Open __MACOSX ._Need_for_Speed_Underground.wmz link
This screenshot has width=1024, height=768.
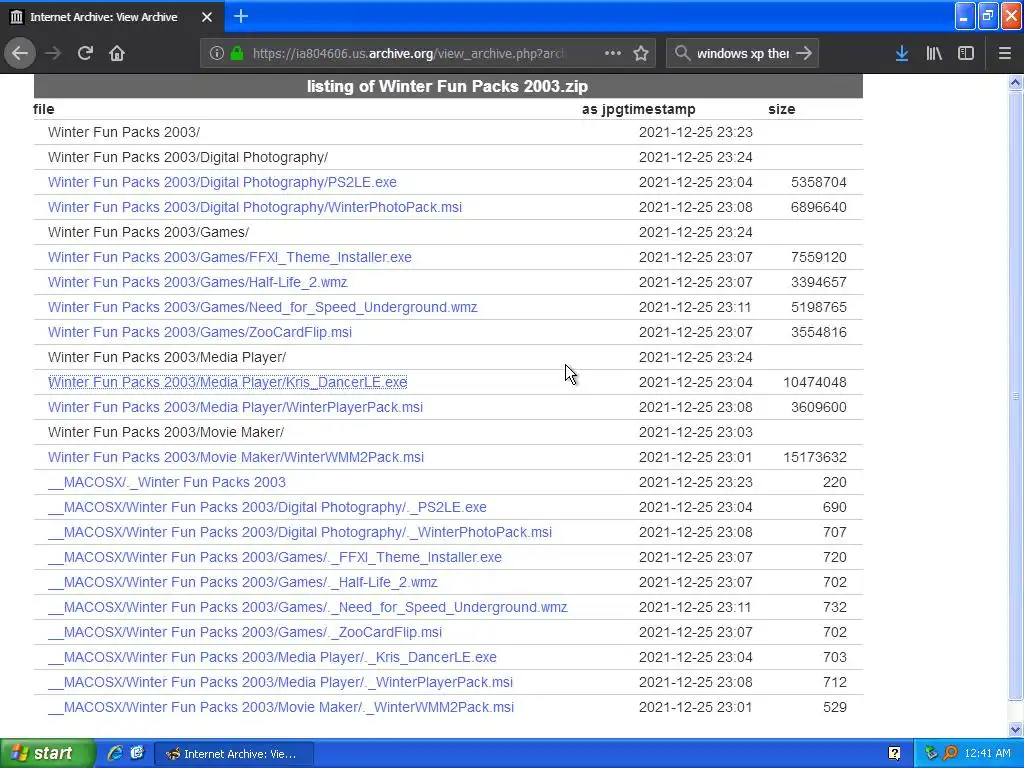(x=308, y=607)
